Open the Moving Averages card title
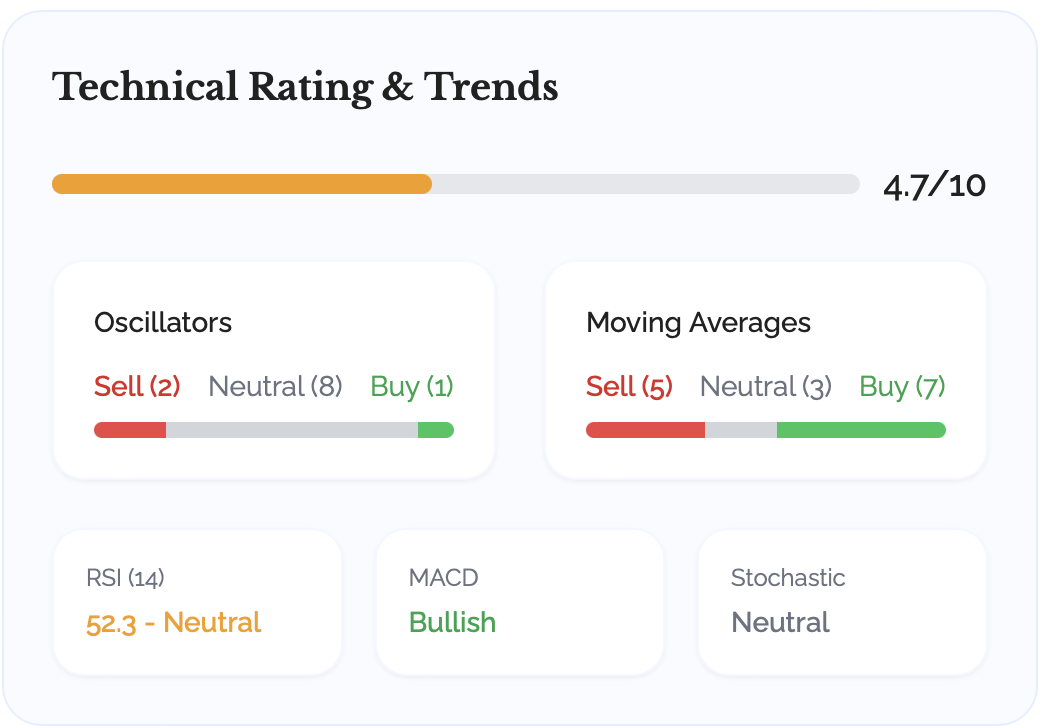 (698, 323)
